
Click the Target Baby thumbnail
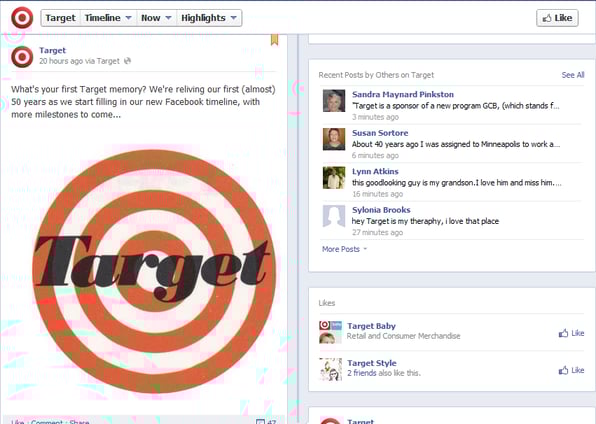tap(330, 332)
